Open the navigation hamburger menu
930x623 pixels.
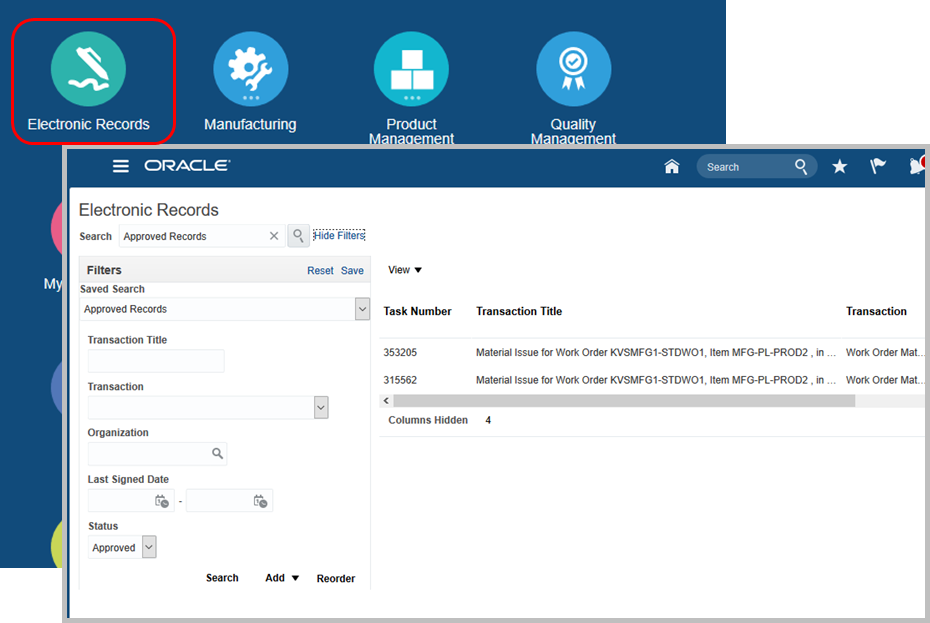[x=121, y=166]
